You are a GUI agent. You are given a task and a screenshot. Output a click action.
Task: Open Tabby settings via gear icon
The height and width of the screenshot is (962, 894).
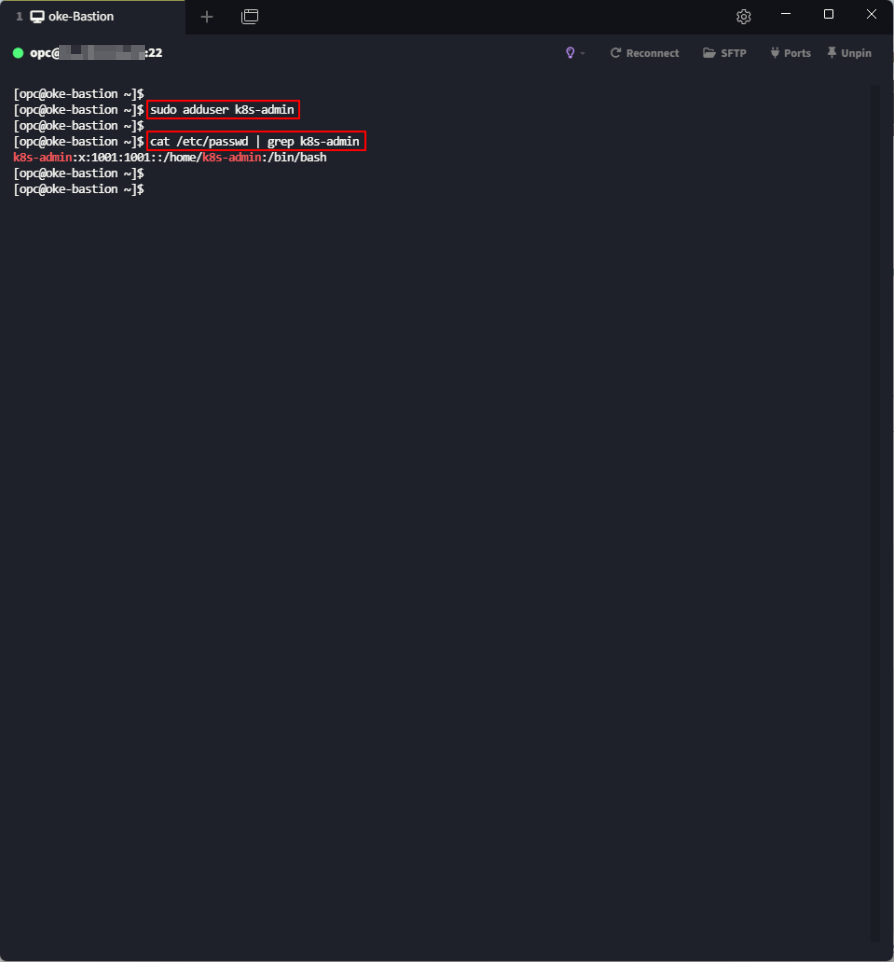tap(743, 16)
